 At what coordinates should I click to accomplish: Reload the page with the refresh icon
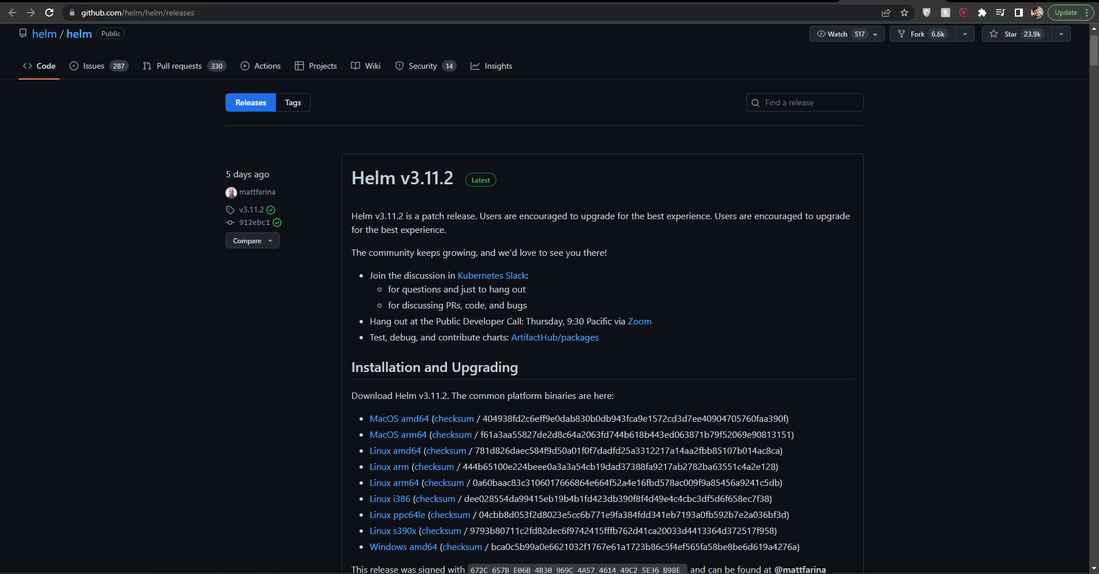coord(49,13)
